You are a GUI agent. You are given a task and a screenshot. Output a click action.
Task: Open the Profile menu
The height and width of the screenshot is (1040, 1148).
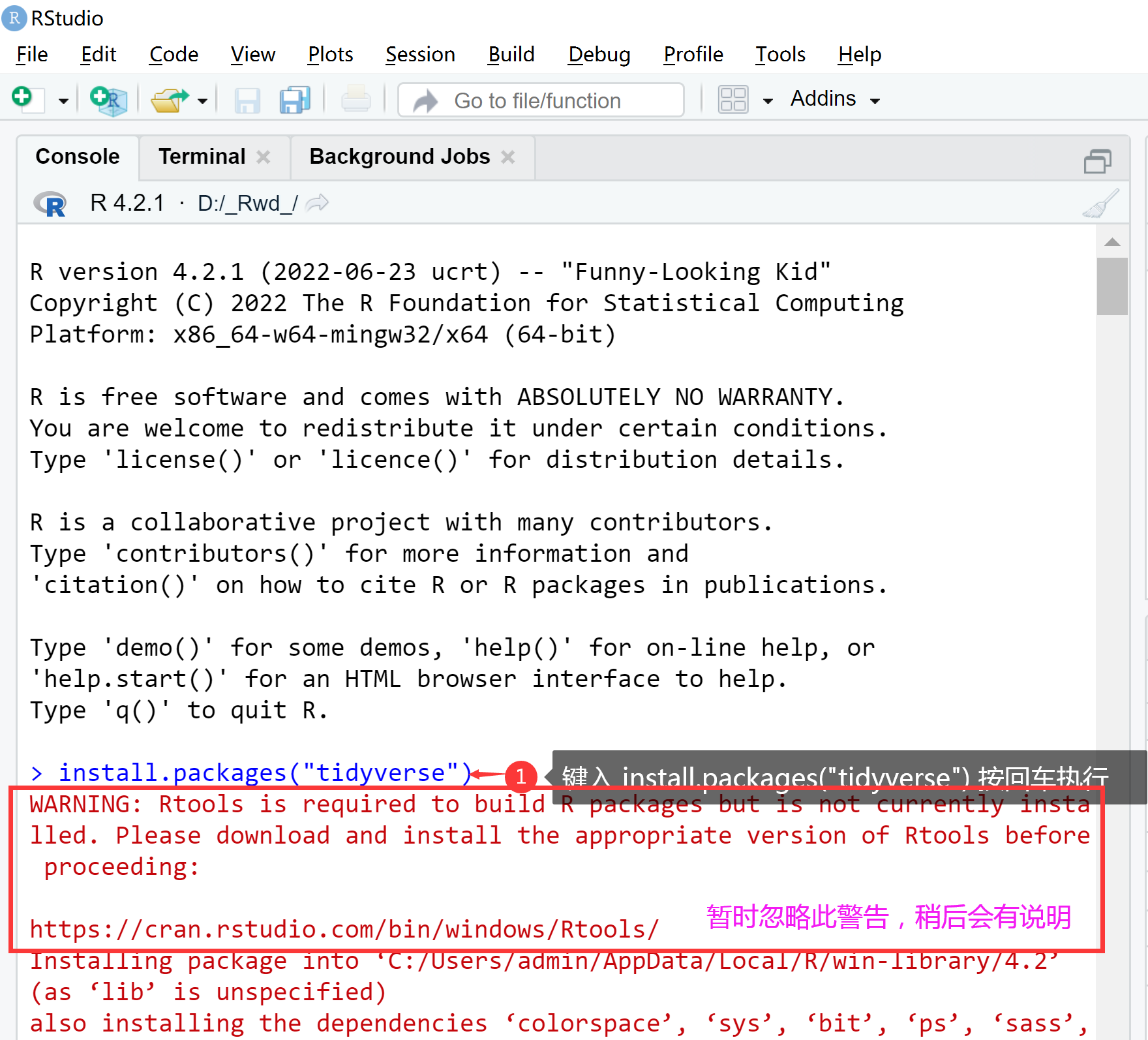693,54
